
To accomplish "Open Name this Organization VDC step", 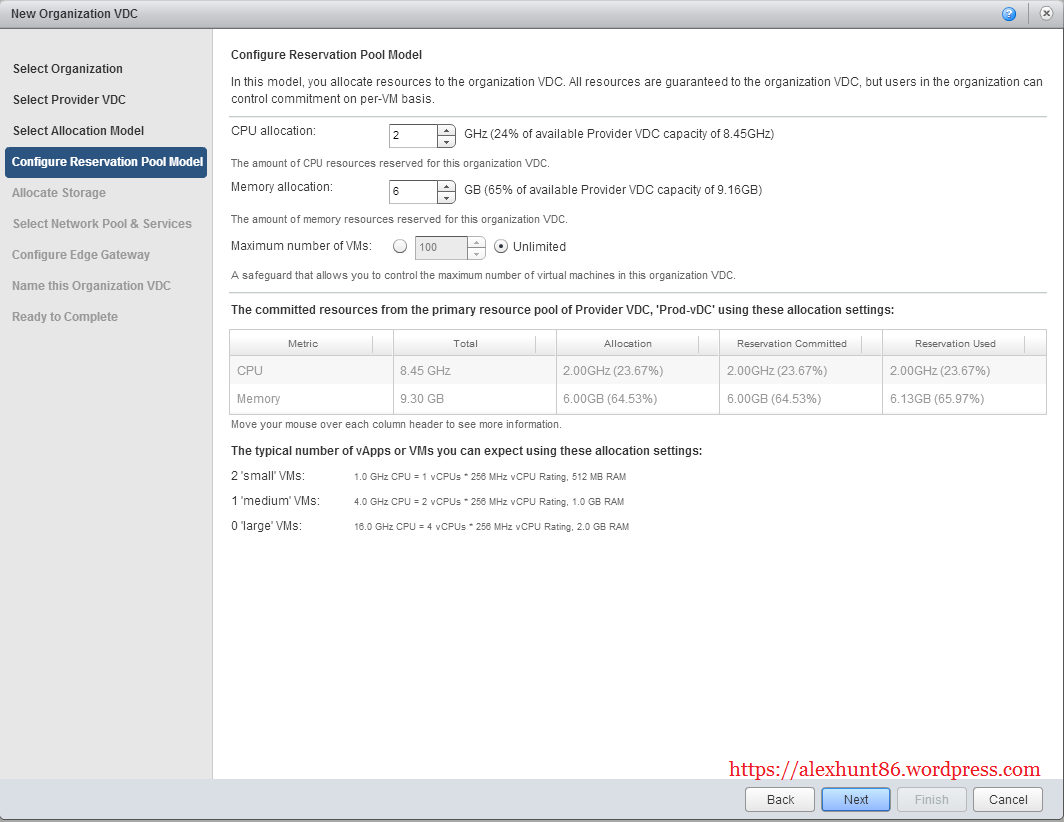I will pos(91,286).
